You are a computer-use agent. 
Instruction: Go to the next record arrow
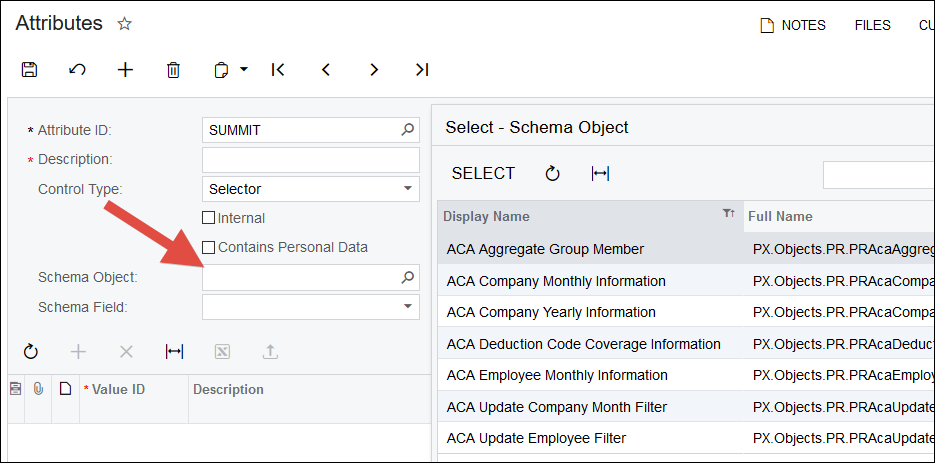[374, 70]
